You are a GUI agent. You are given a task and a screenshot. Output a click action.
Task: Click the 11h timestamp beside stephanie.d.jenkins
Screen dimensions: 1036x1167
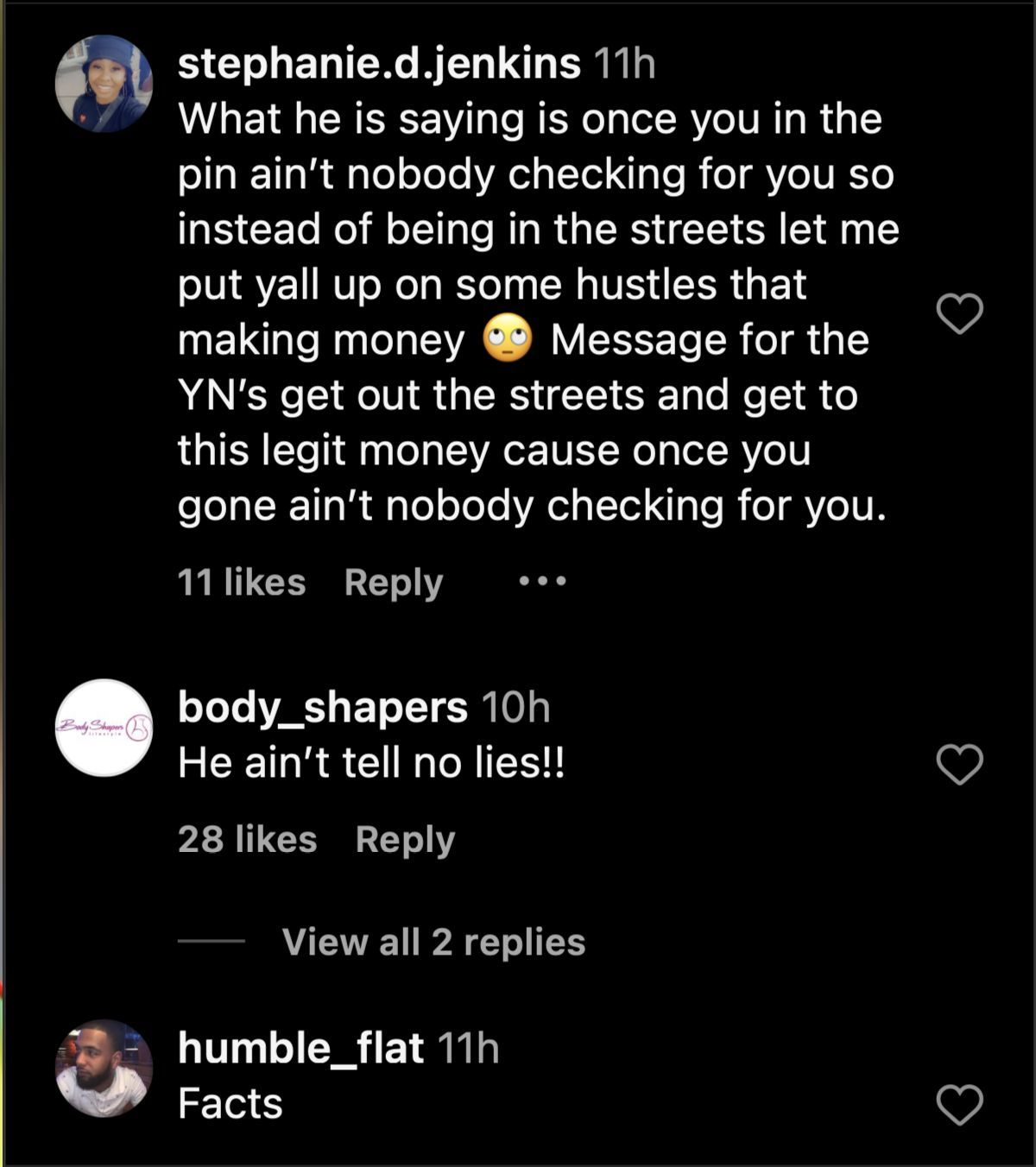click(625, 64)
